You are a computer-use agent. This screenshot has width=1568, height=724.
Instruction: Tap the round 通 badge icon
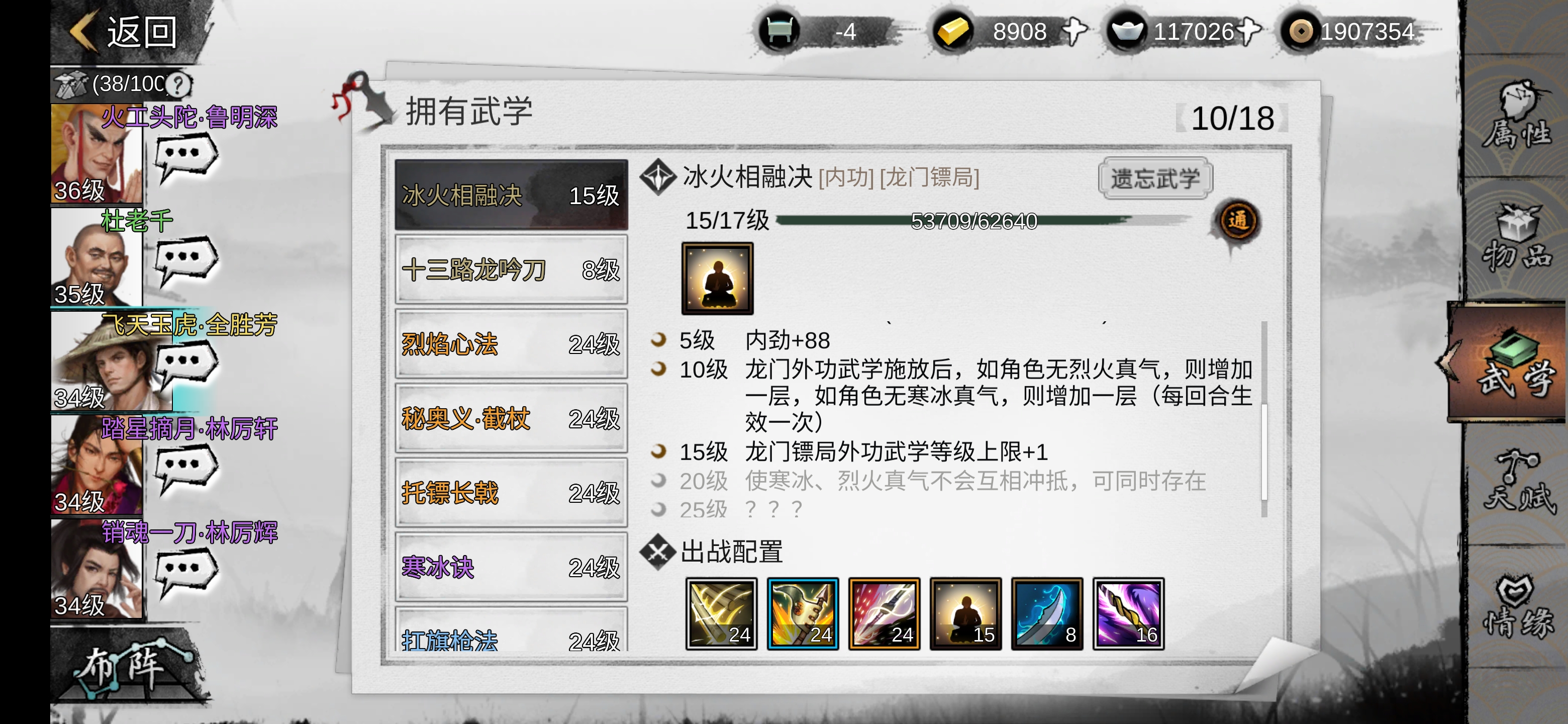click(1237, 220)
